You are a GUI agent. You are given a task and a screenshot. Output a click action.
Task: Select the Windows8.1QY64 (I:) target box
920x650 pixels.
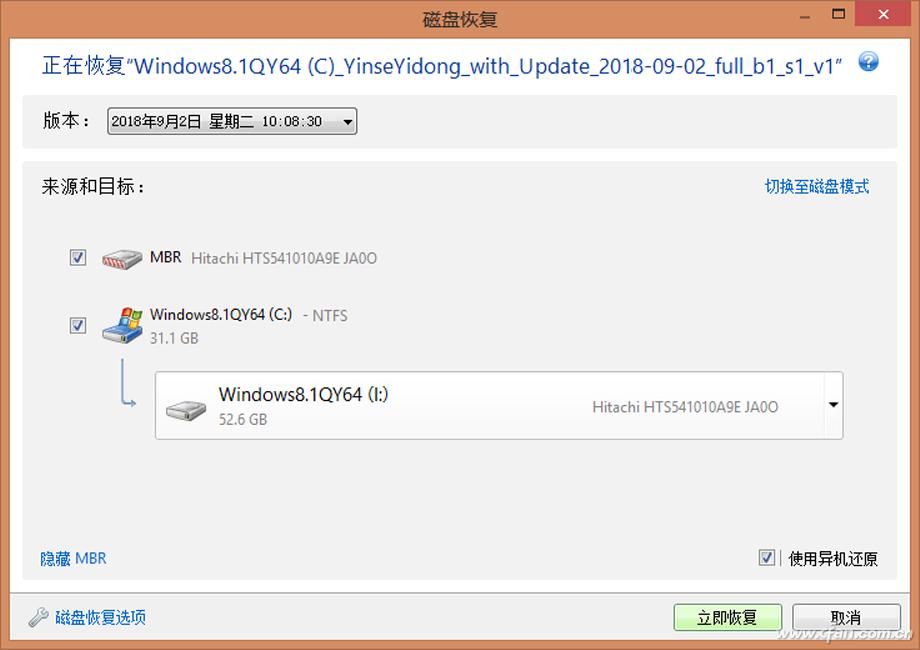(499, 405)
